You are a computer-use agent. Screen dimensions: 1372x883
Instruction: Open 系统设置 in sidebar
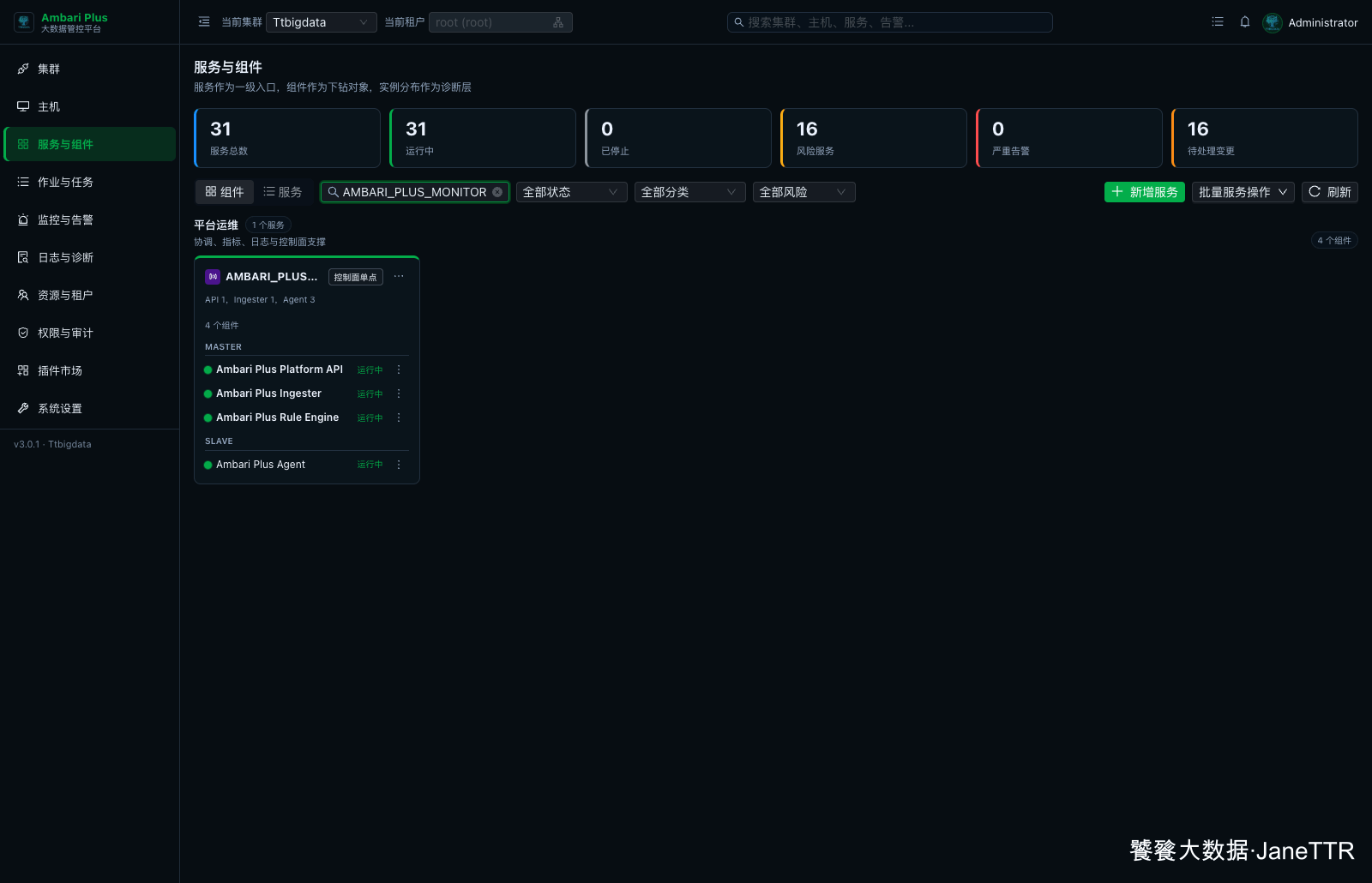coord(90,408)
